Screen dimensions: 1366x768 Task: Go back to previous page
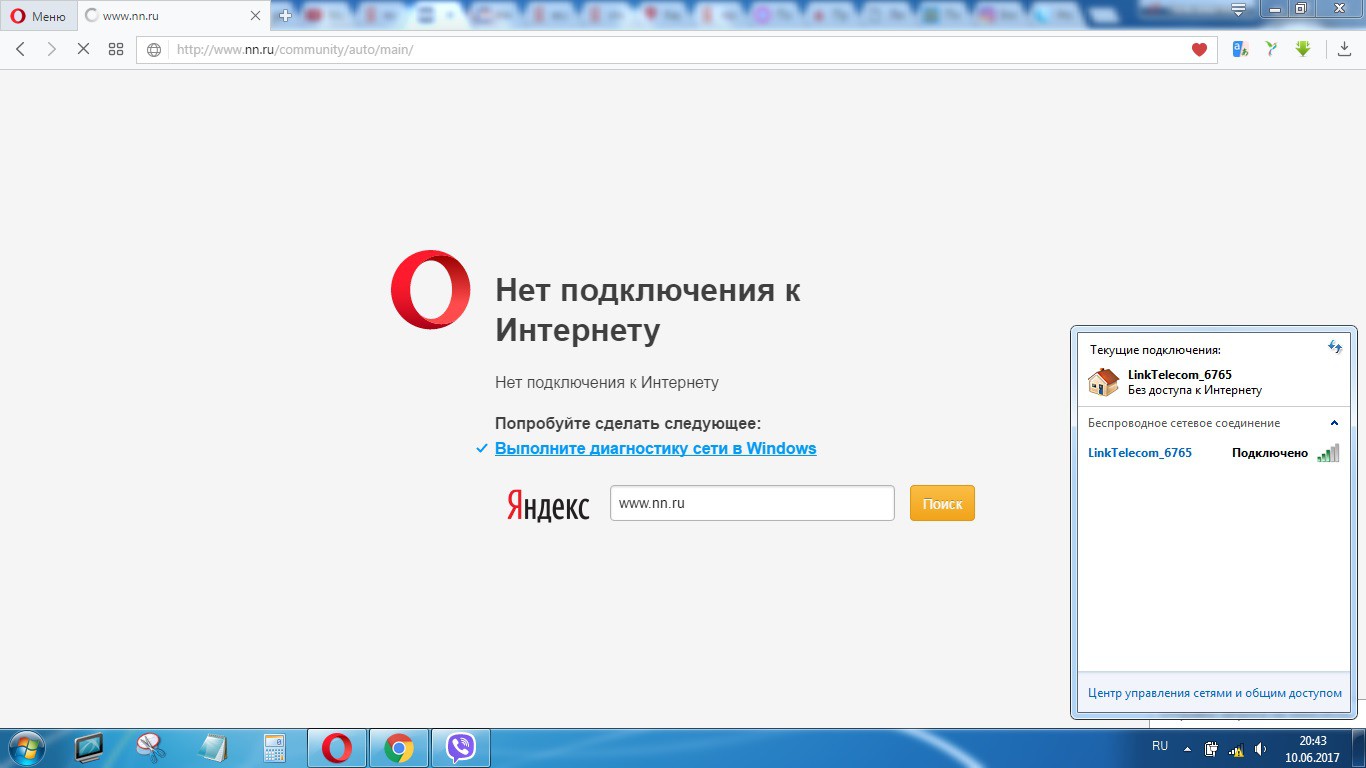point(21,49)
